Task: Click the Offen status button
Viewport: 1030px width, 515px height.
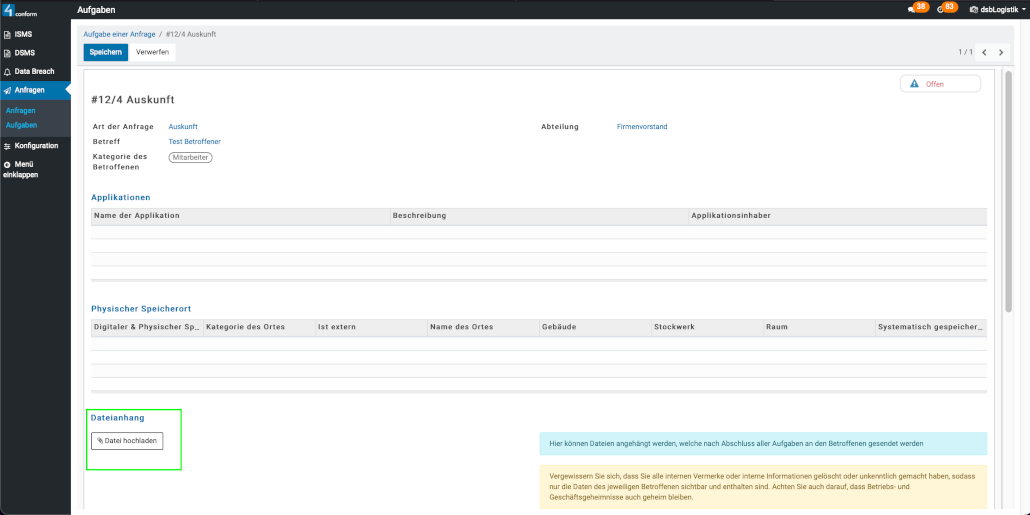Action: pos(940,84)
